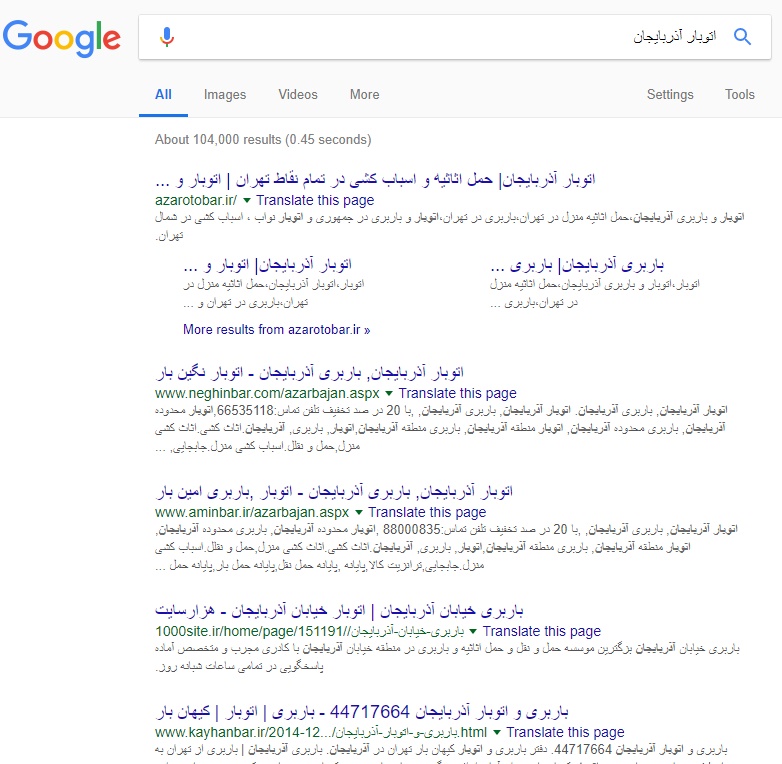Viewport: 782px width, 764px height.
Task: Click the Google logo
Action: [x=61, y=38]
